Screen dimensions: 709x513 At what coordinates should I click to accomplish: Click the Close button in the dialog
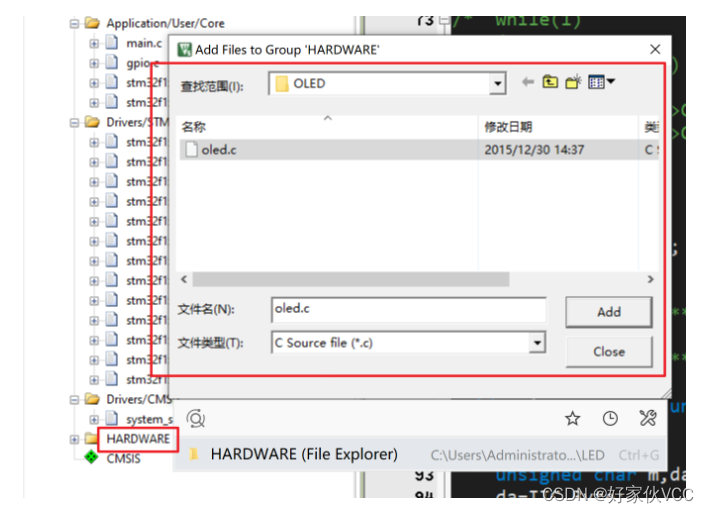(609, 351)
